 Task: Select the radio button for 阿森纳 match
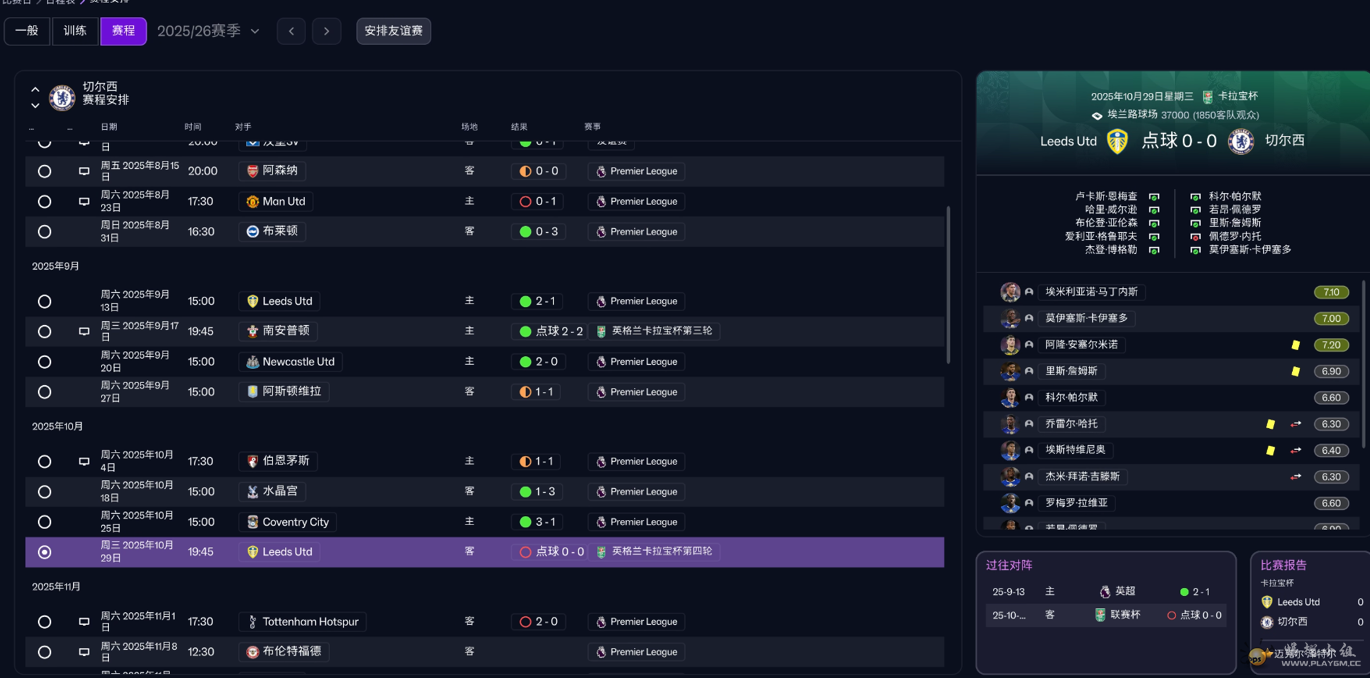pyautogui.click(x=44, y=172)
